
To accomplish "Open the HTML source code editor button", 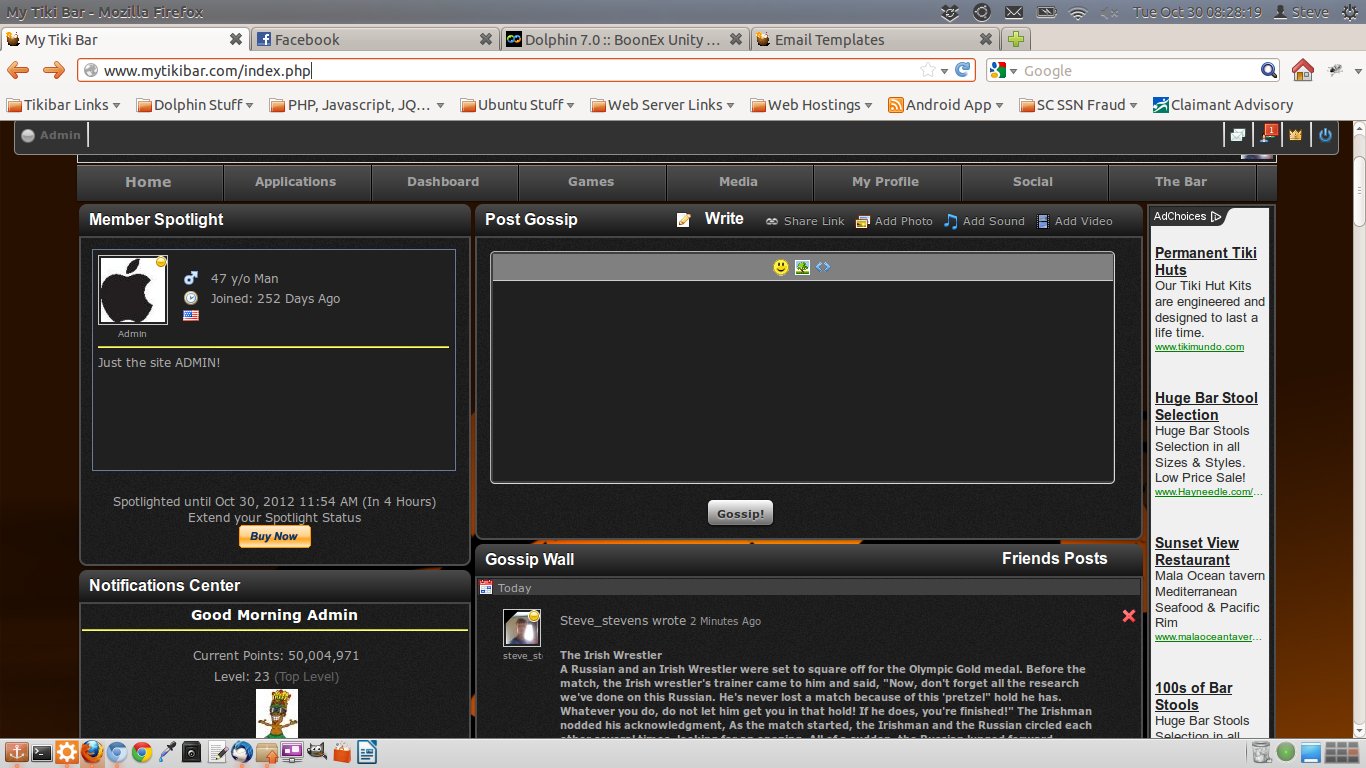I will coord(823,267).
